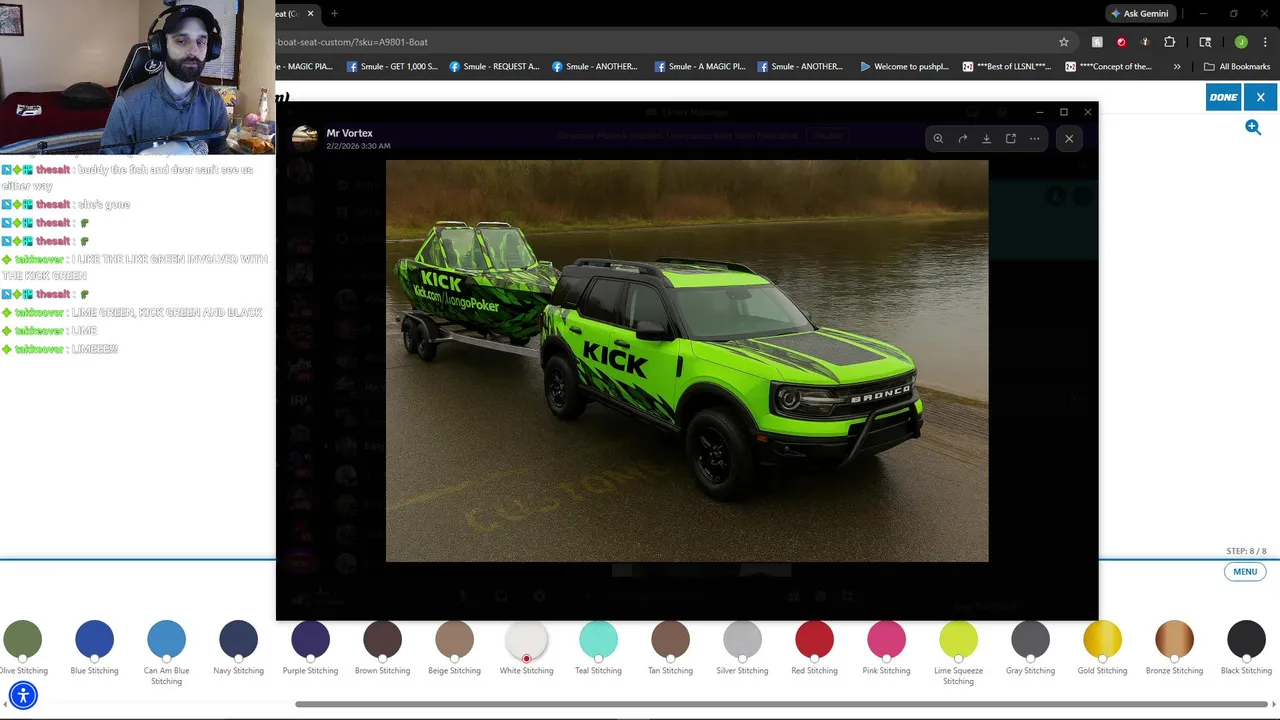Screen dimensions: 1280x720
Task: Close the image preview with round X
Action: [x=1069, y=139]
